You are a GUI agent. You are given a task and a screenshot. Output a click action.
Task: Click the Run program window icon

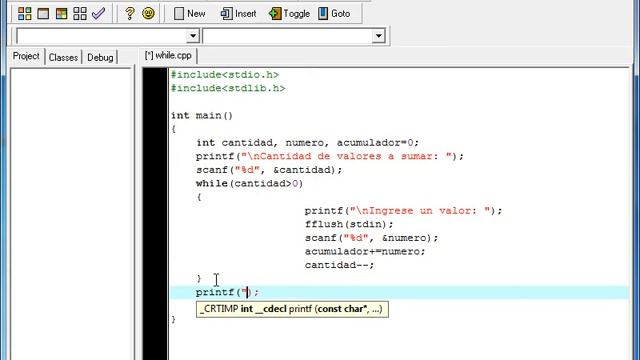point(43,13)
